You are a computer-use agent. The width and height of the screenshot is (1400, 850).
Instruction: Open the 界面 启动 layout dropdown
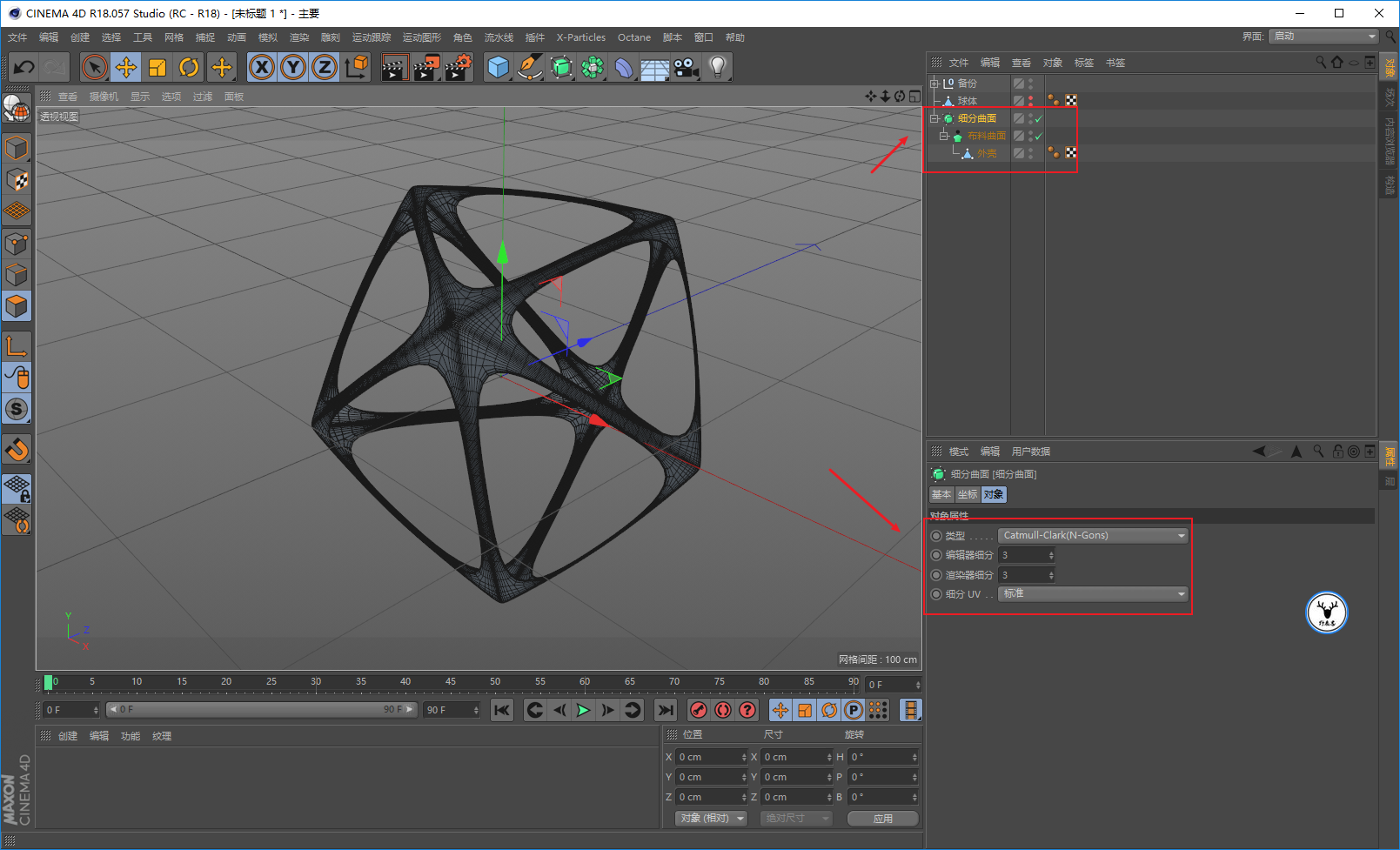[x=1323, y=36]
